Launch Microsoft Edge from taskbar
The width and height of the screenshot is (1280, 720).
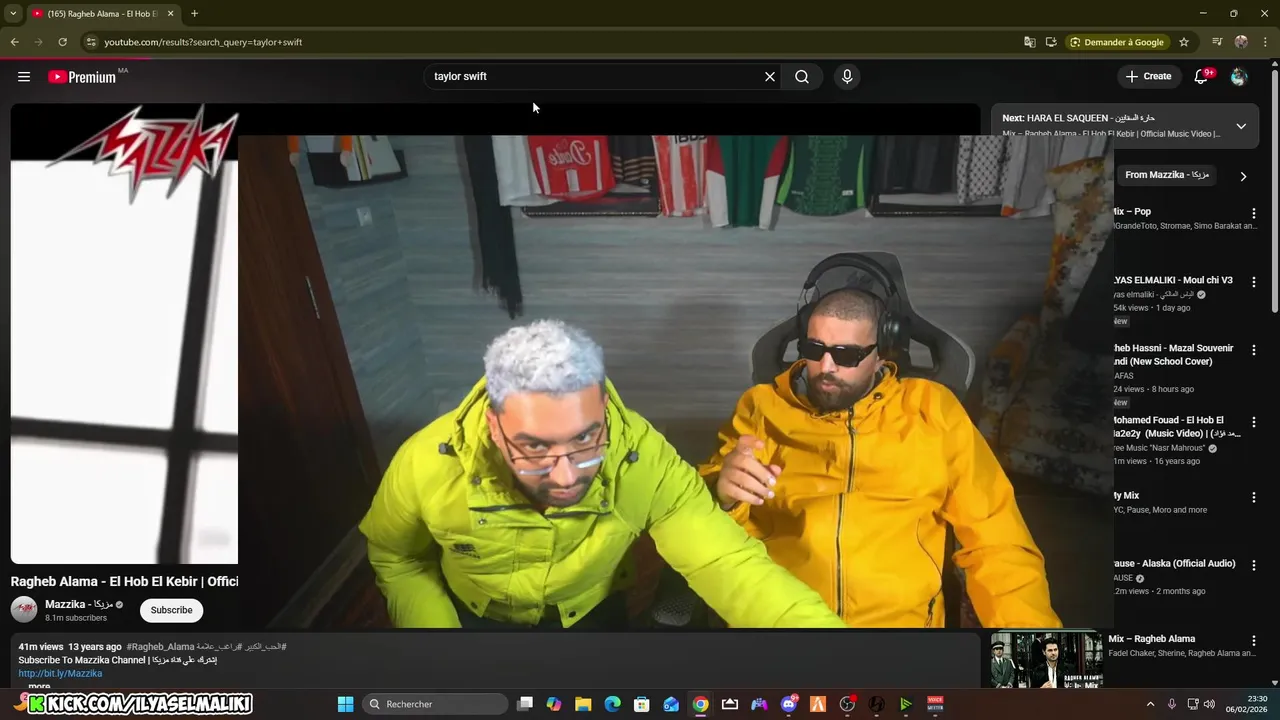[x=612, y=704]
